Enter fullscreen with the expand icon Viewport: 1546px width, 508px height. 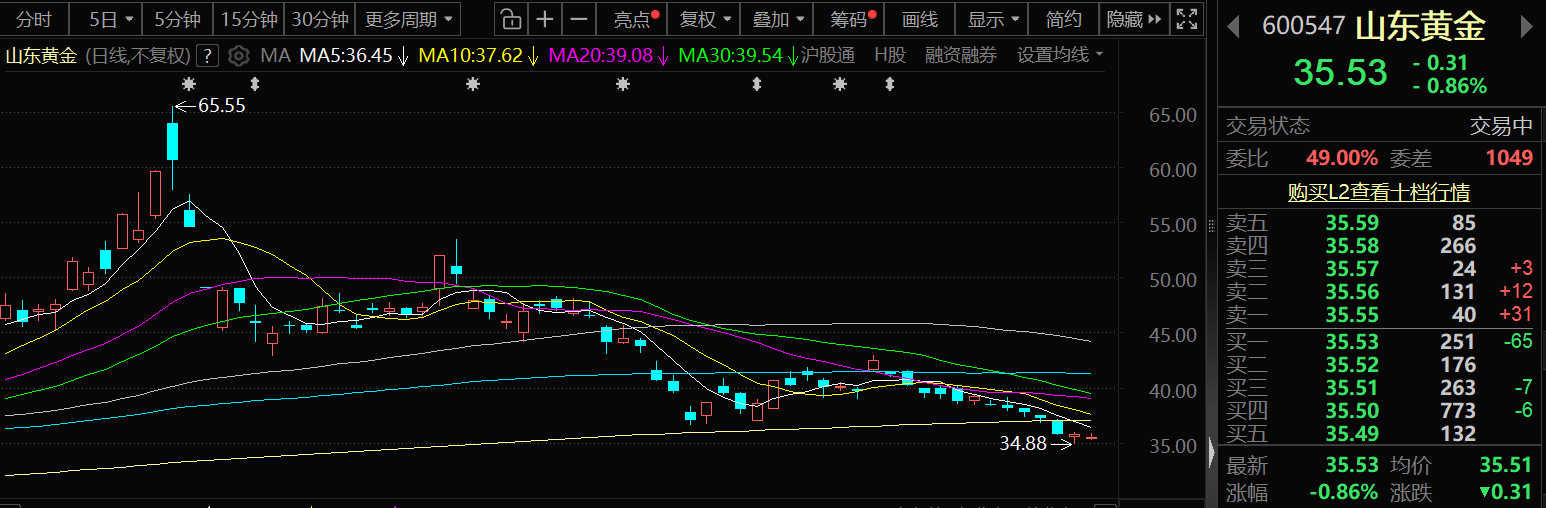click(x=1186, y=19)
